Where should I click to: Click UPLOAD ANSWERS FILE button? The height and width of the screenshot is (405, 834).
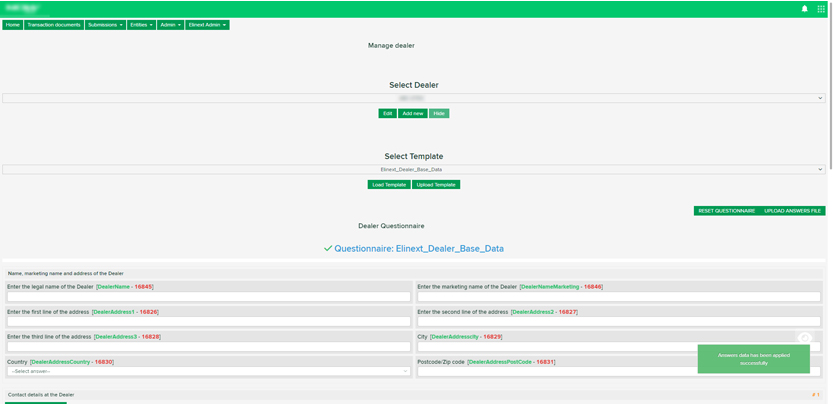792,211
